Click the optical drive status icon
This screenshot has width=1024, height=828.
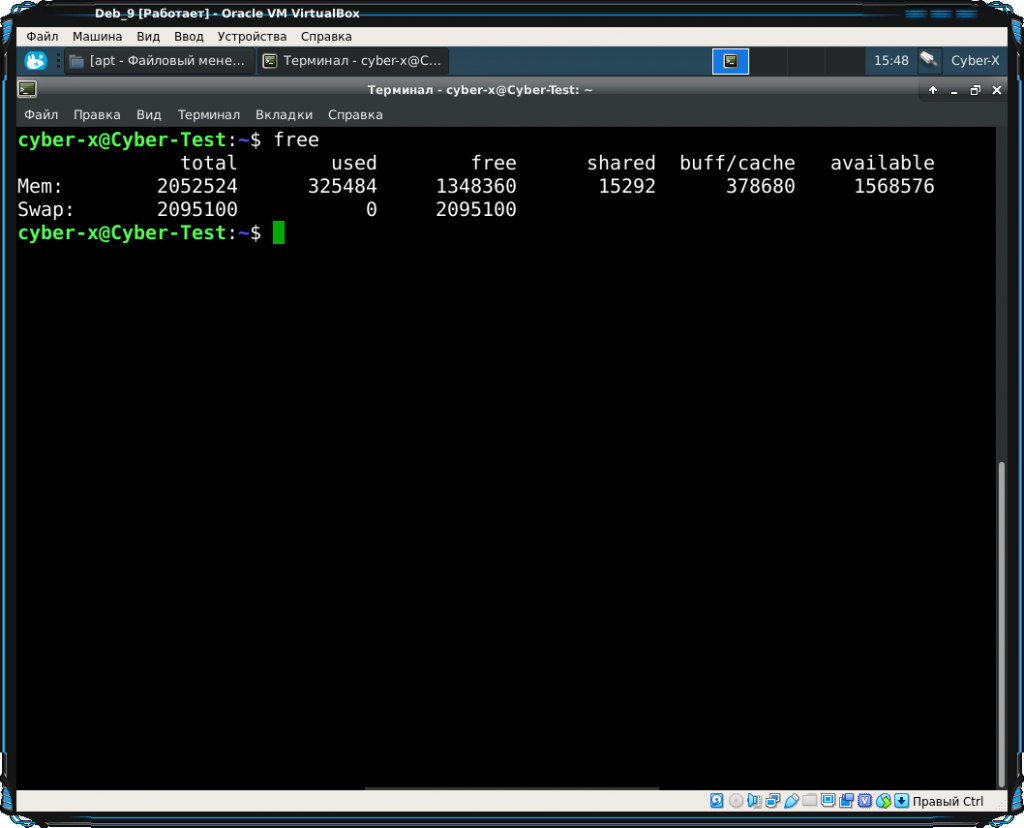pos(735,801)
